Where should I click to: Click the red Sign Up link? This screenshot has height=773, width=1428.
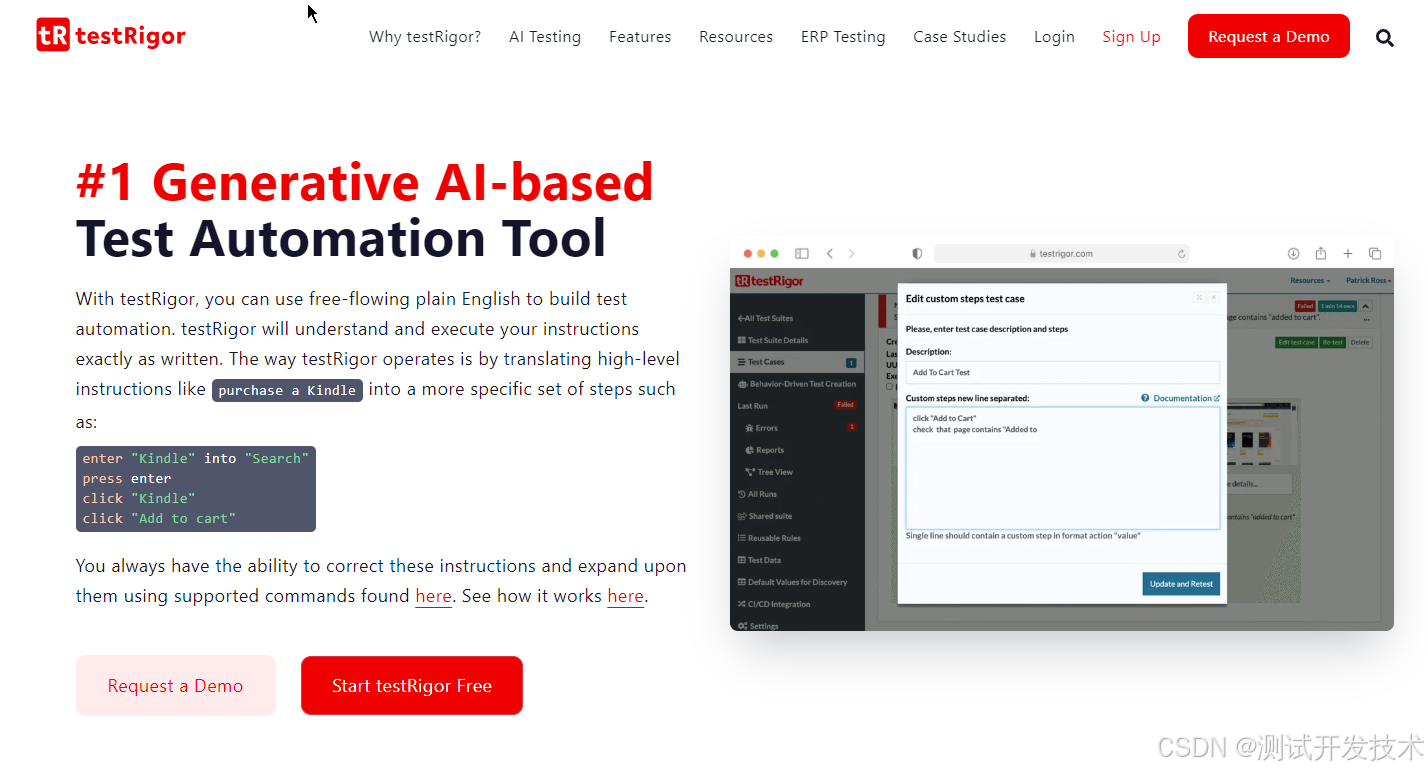(1131, 37)
